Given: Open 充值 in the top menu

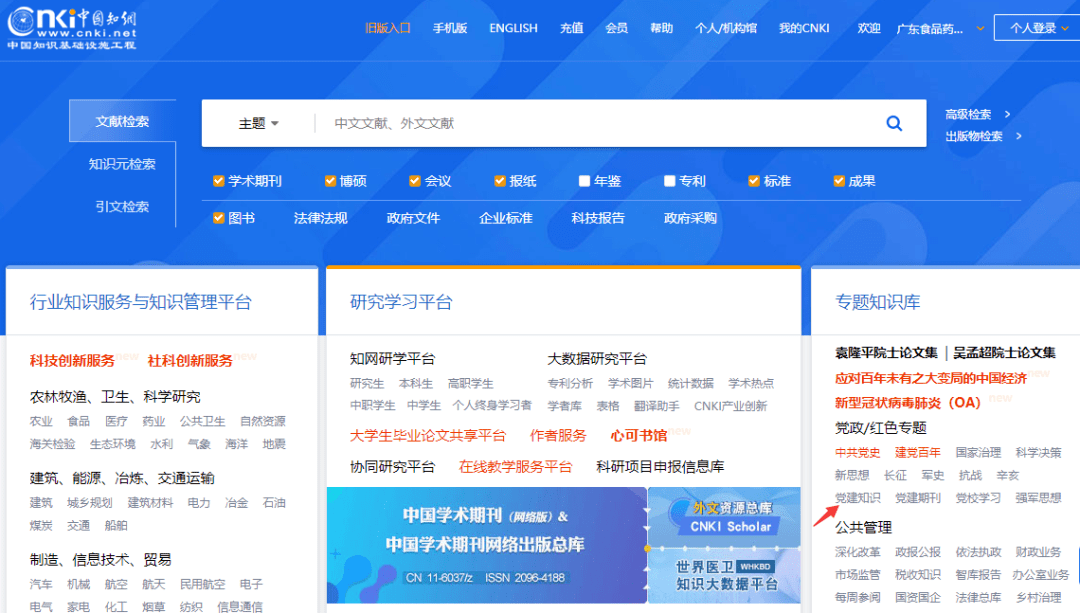Looking at the screenshot, I should 572,28.
